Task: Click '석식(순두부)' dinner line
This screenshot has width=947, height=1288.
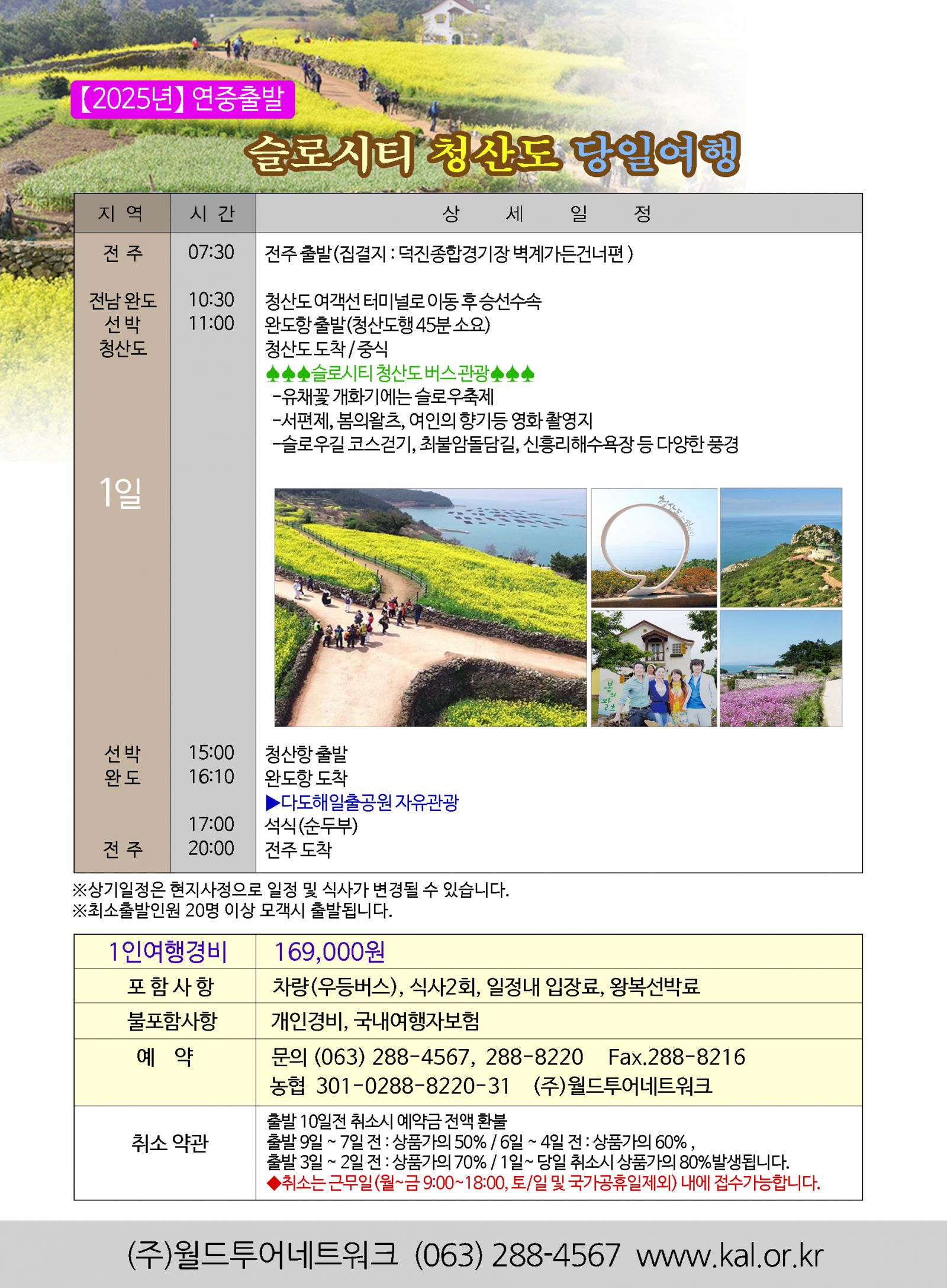Action: (311, 826)
